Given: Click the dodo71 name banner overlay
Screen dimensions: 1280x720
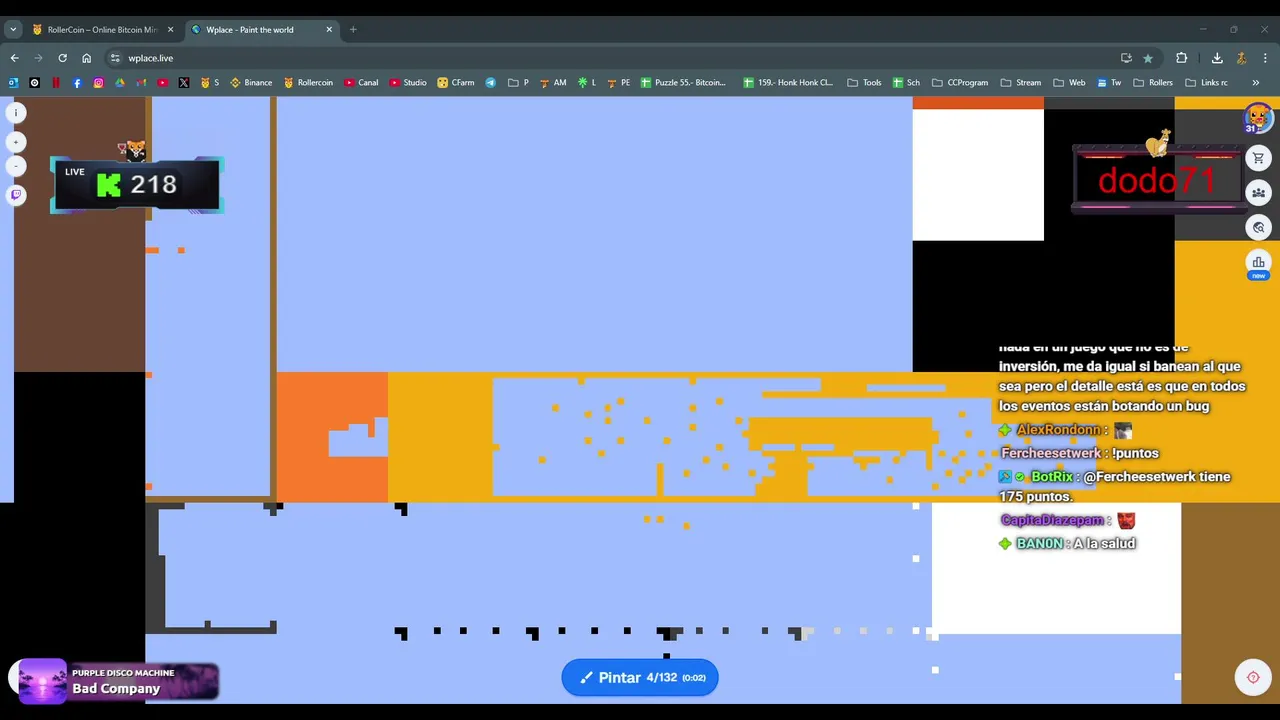Looking at the screenshot, I should pyautogui.click(x=1157, y=180).
